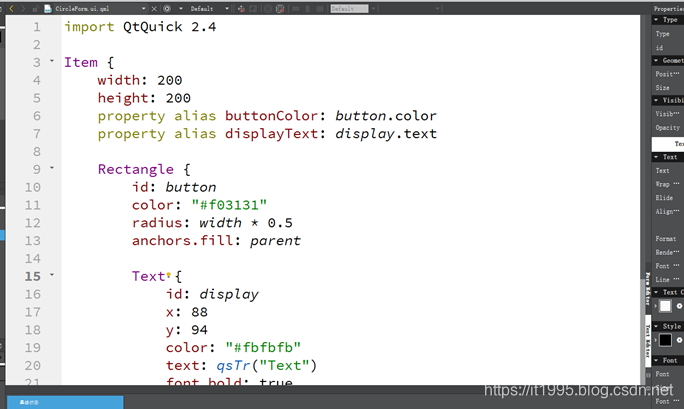Click the color value "#f03131"
Image resolution: width=684 pixels, height=409 pixels.
pos(229,205)
